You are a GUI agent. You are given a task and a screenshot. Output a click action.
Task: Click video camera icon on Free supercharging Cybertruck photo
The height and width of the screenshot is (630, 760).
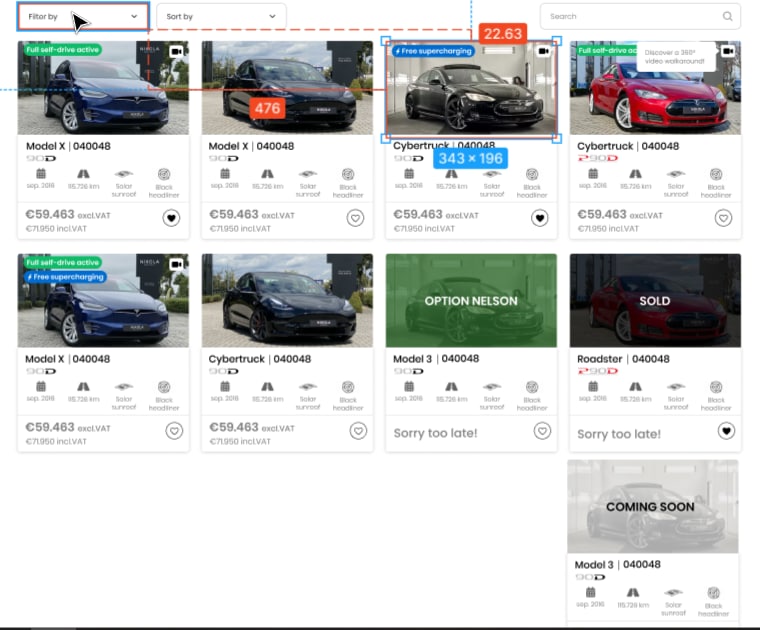point(544,51)
